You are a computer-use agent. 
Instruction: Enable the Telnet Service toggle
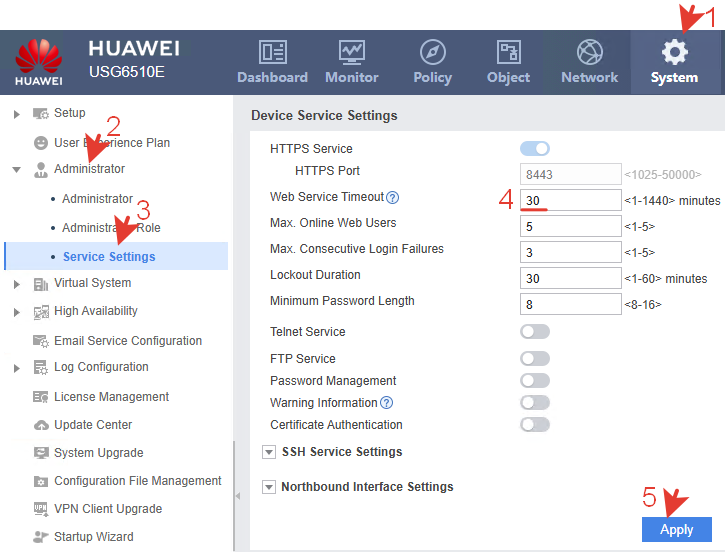pos(535,332)
